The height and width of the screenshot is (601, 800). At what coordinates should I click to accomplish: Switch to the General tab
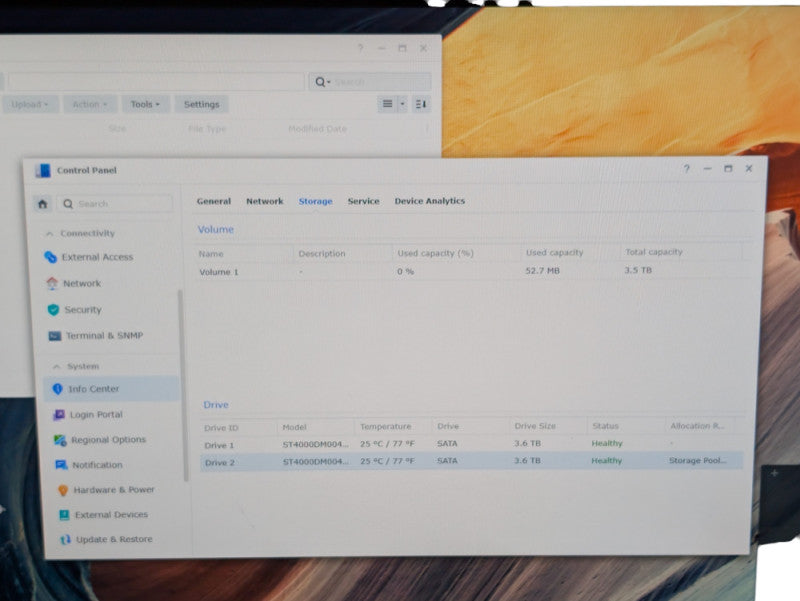pos(214,202)
